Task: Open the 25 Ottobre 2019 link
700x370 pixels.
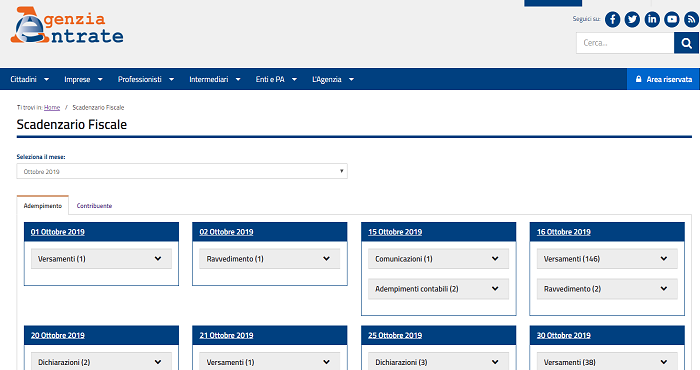Action: (x=395, y=335)
